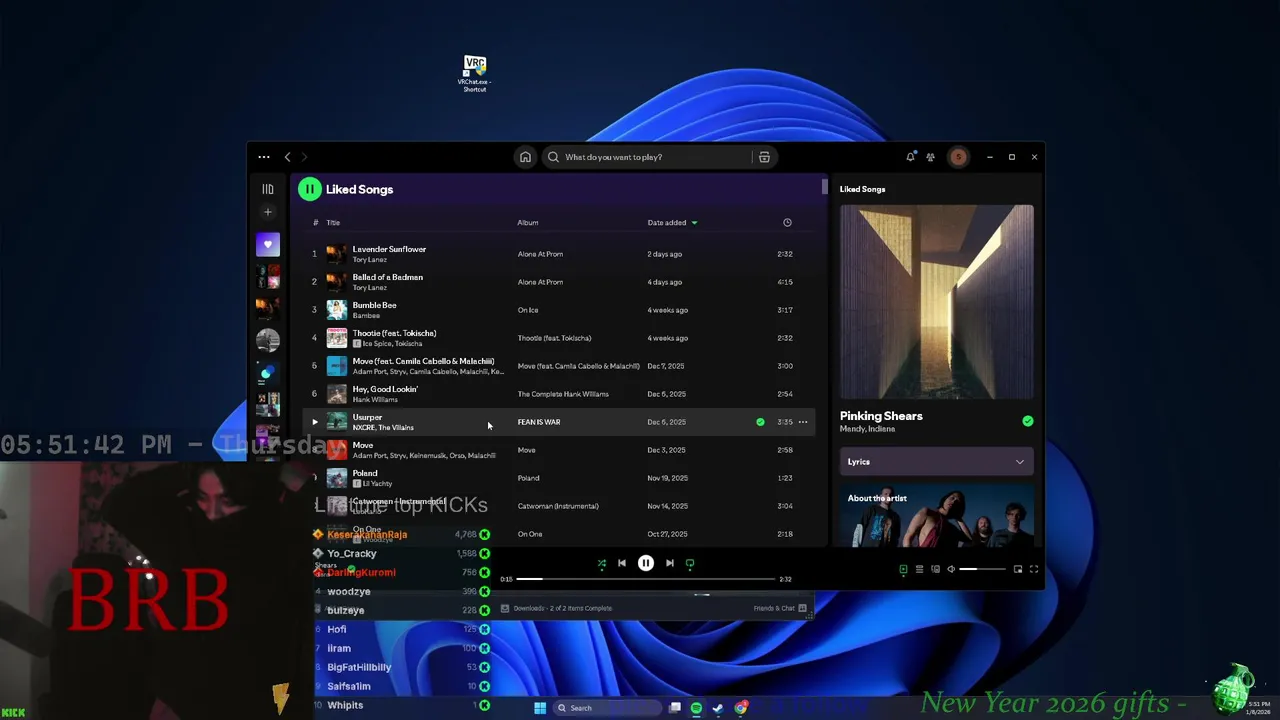
Task: Sort by Date added column header
Action: pyautogui.click(x=672, y=222)
